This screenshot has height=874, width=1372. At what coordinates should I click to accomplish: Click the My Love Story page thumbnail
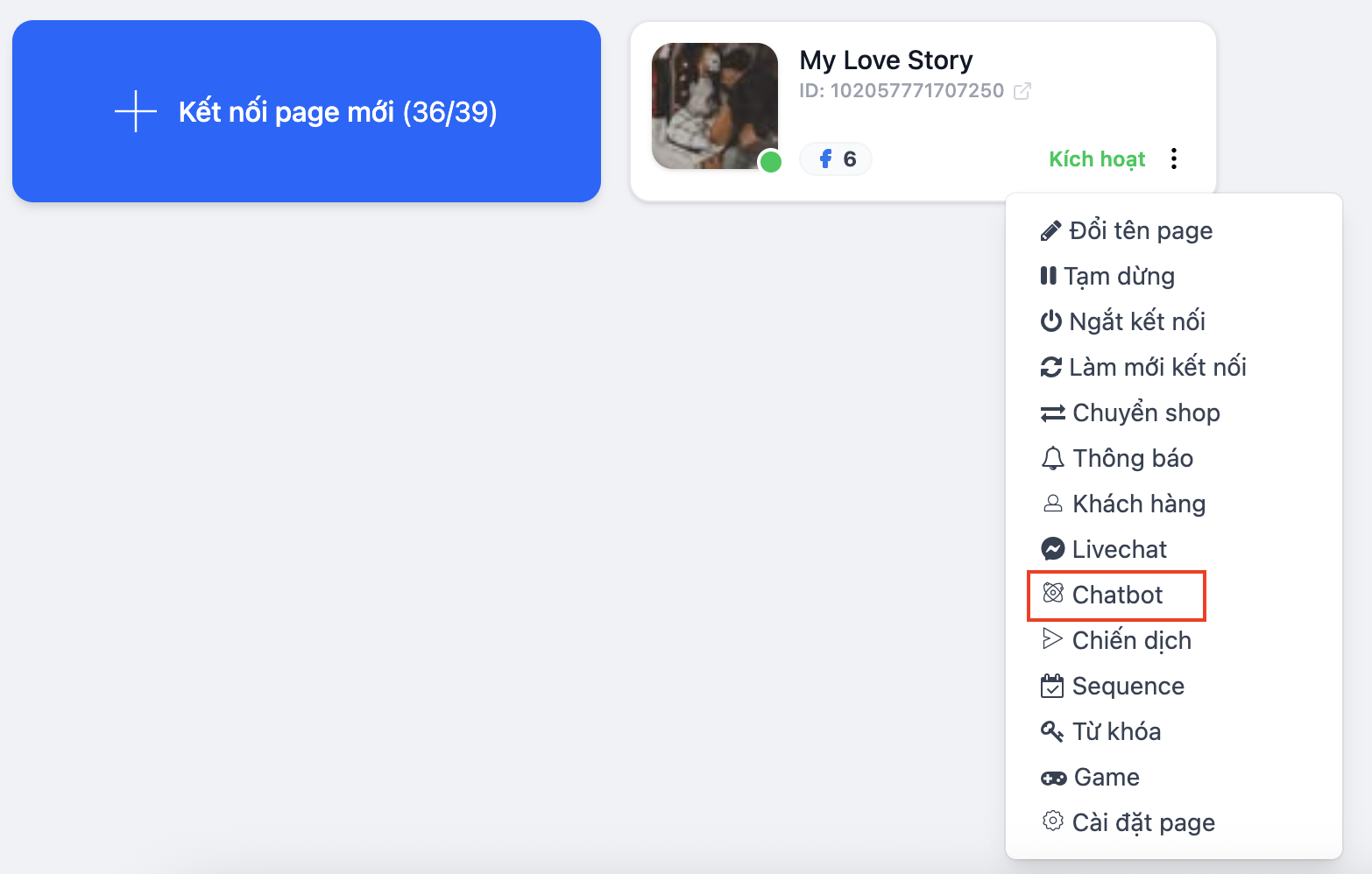pos(715,106)
